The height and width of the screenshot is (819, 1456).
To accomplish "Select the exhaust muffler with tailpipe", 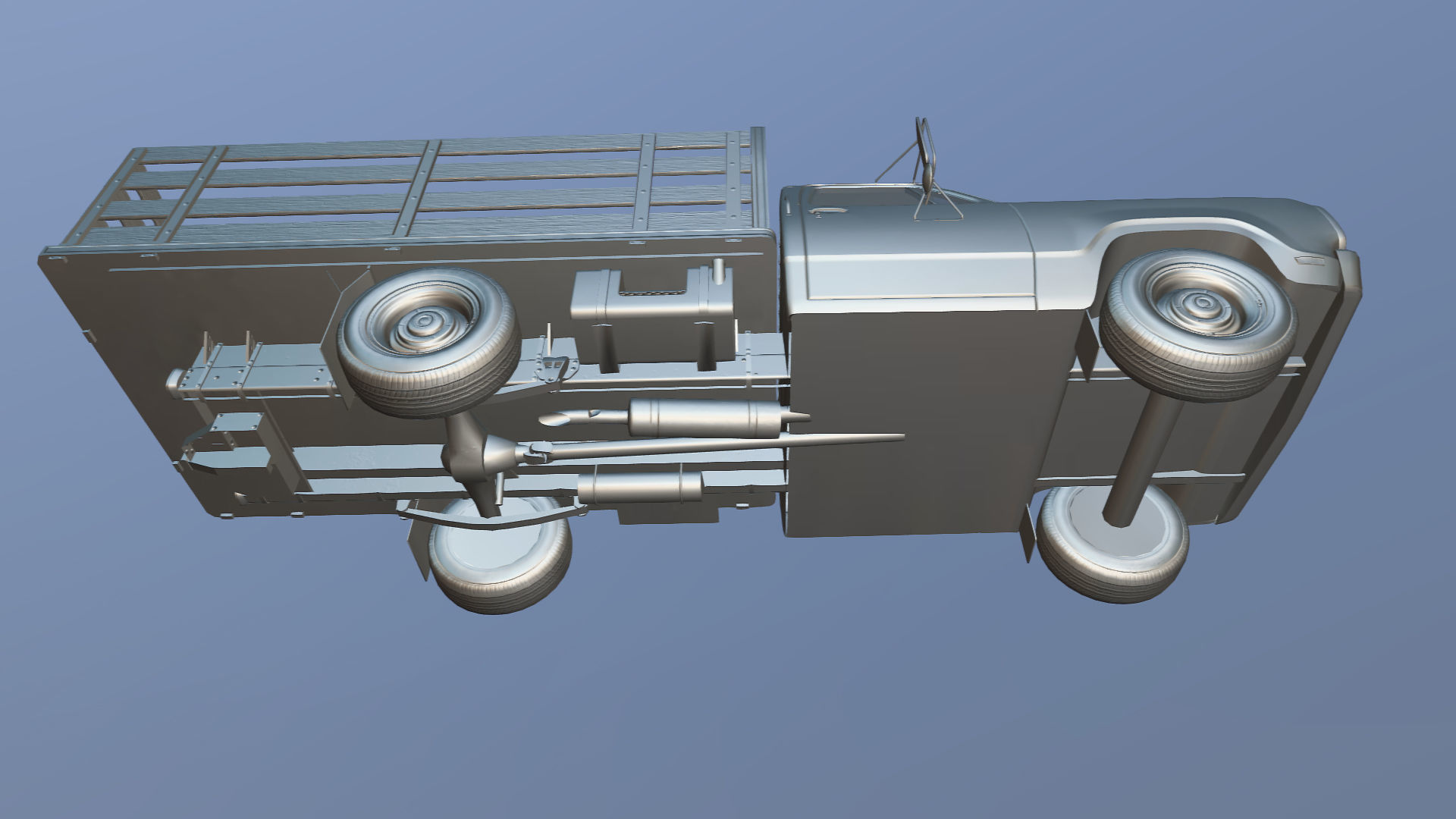I will click(x=675, y=418).
